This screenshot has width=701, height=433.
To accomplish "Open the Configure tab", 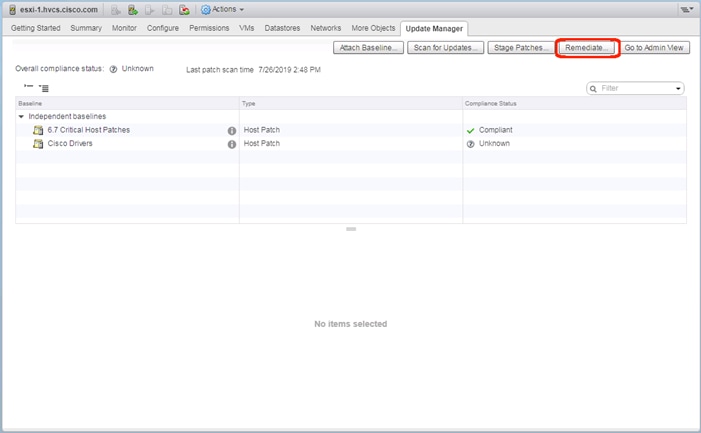I will [163, 28].
